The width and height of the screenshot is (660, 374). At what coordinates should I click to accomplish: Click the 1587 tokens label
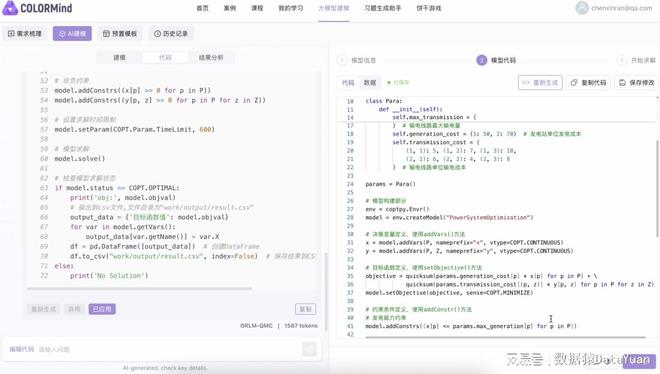[301, 326]
